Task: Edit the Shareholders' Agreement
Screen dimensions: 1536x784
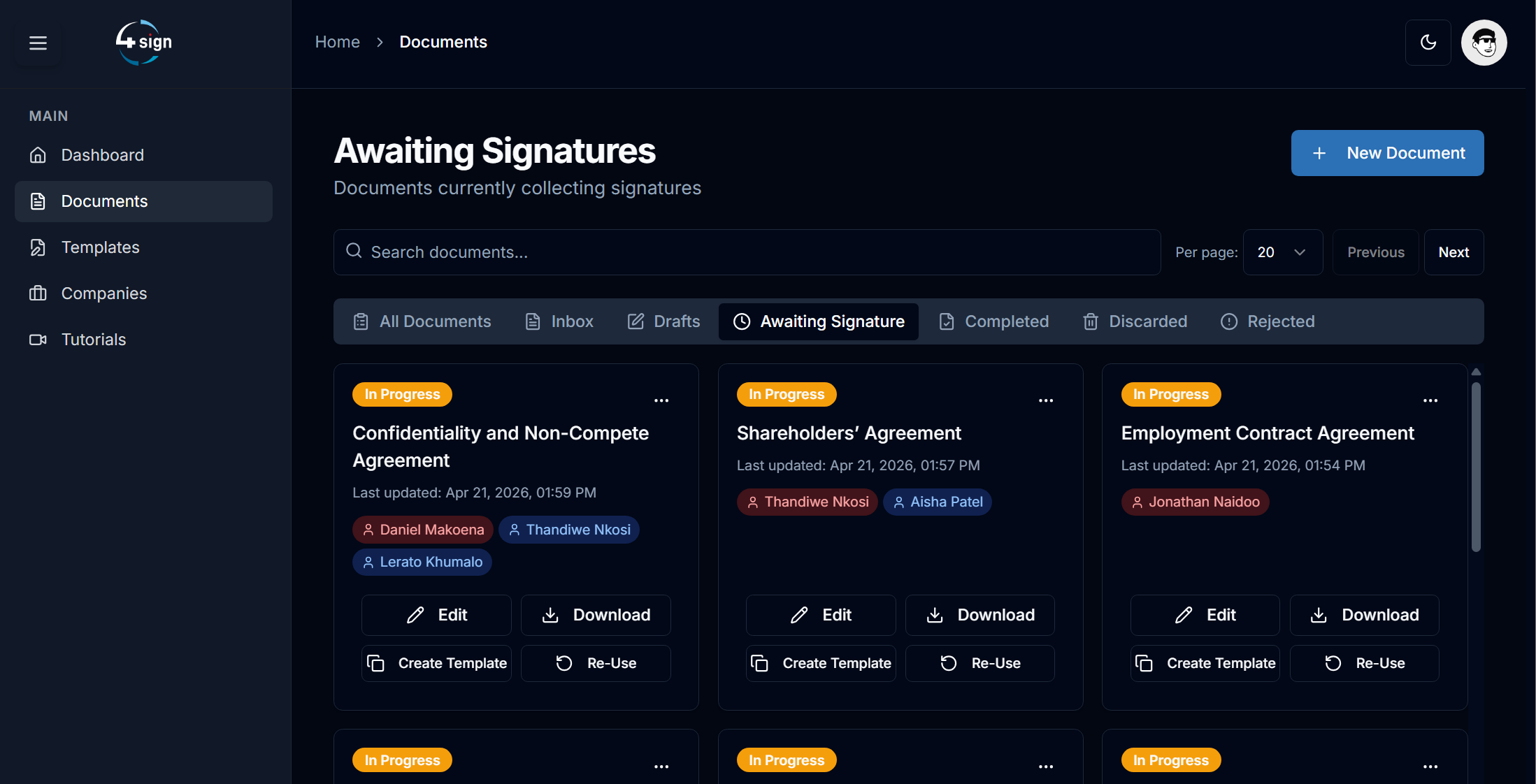Action: [x=821, y=615]
